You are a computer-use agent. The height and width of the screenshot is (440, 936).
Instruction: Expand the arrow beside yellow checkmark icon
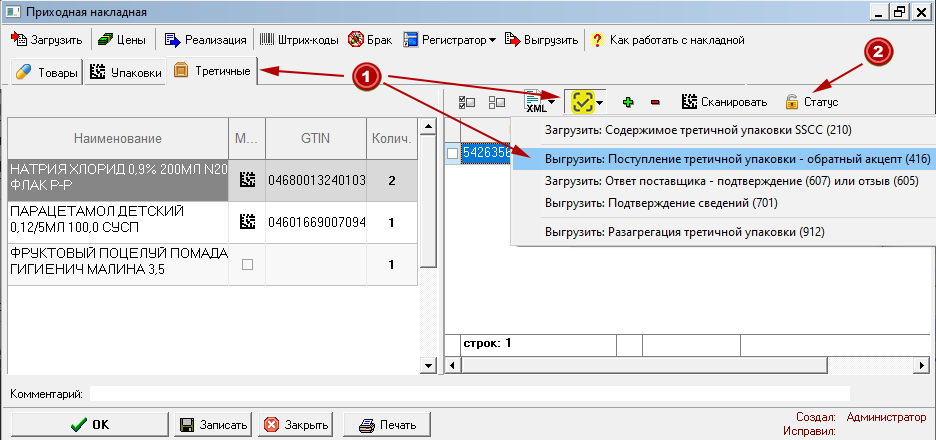600,103
